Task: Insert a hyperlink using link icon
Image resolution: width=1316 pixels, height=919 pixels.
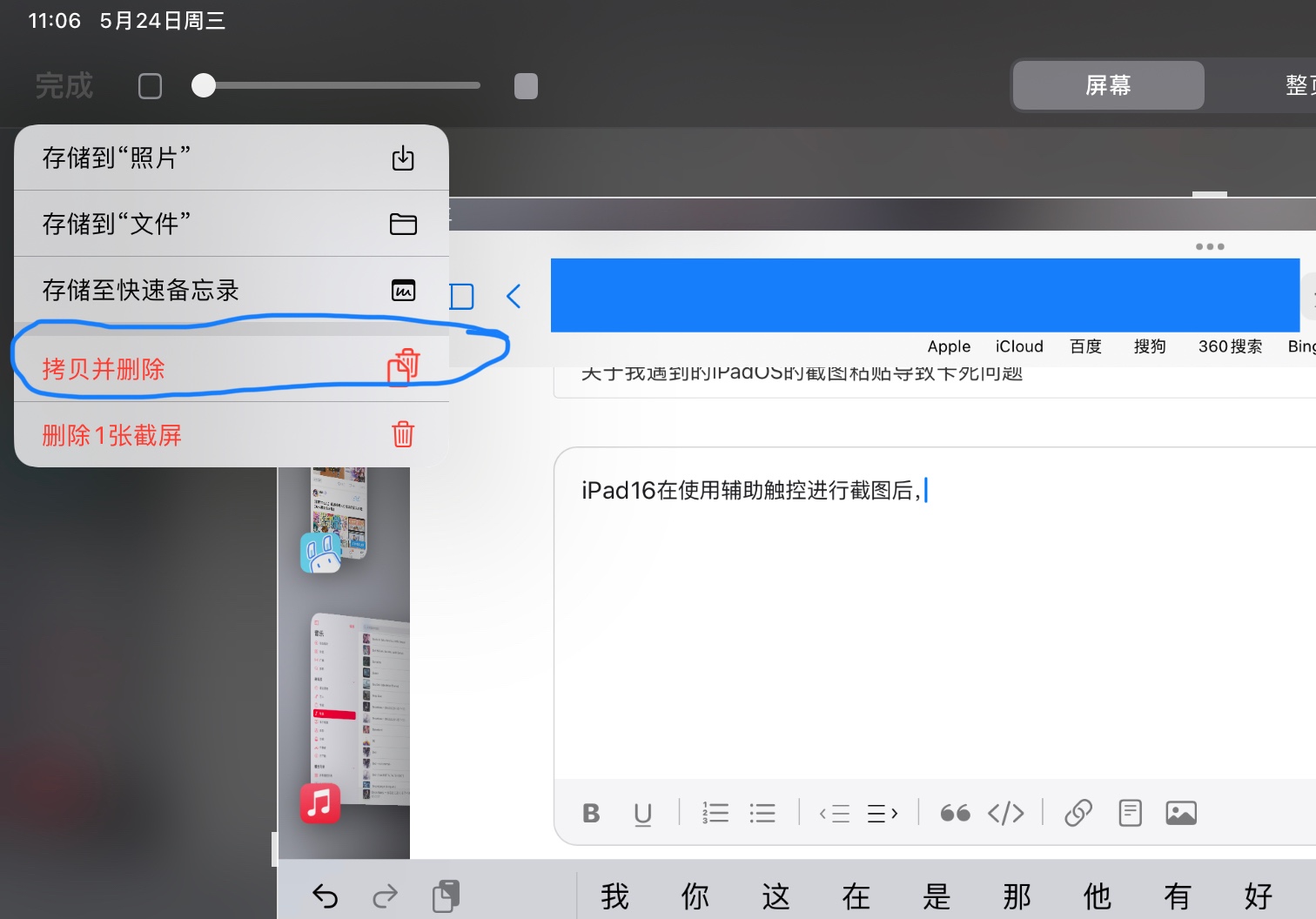Action: [1078, 813]
